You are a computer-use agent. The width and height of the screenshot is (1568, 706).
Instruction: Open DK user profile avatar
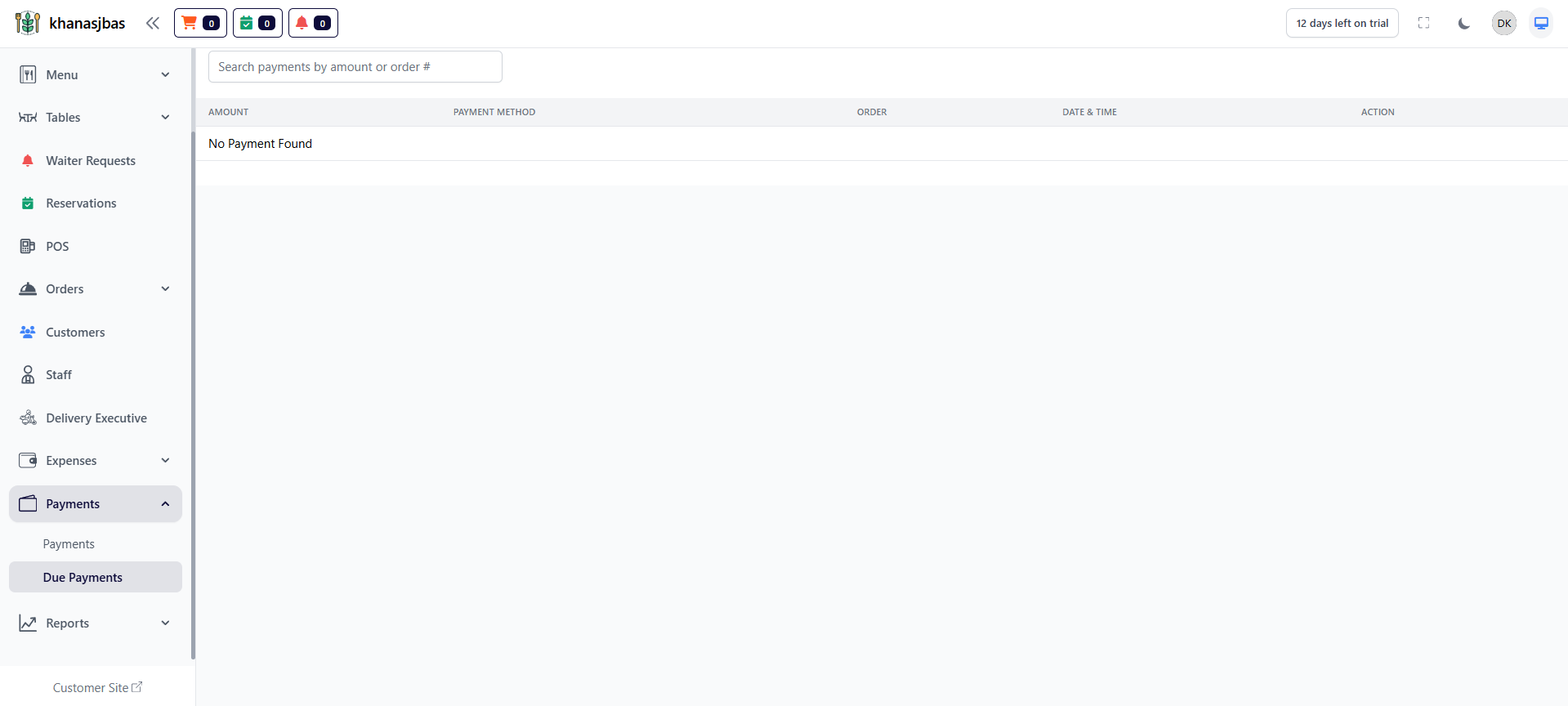pyautogui.click(x=1504, y=23)
